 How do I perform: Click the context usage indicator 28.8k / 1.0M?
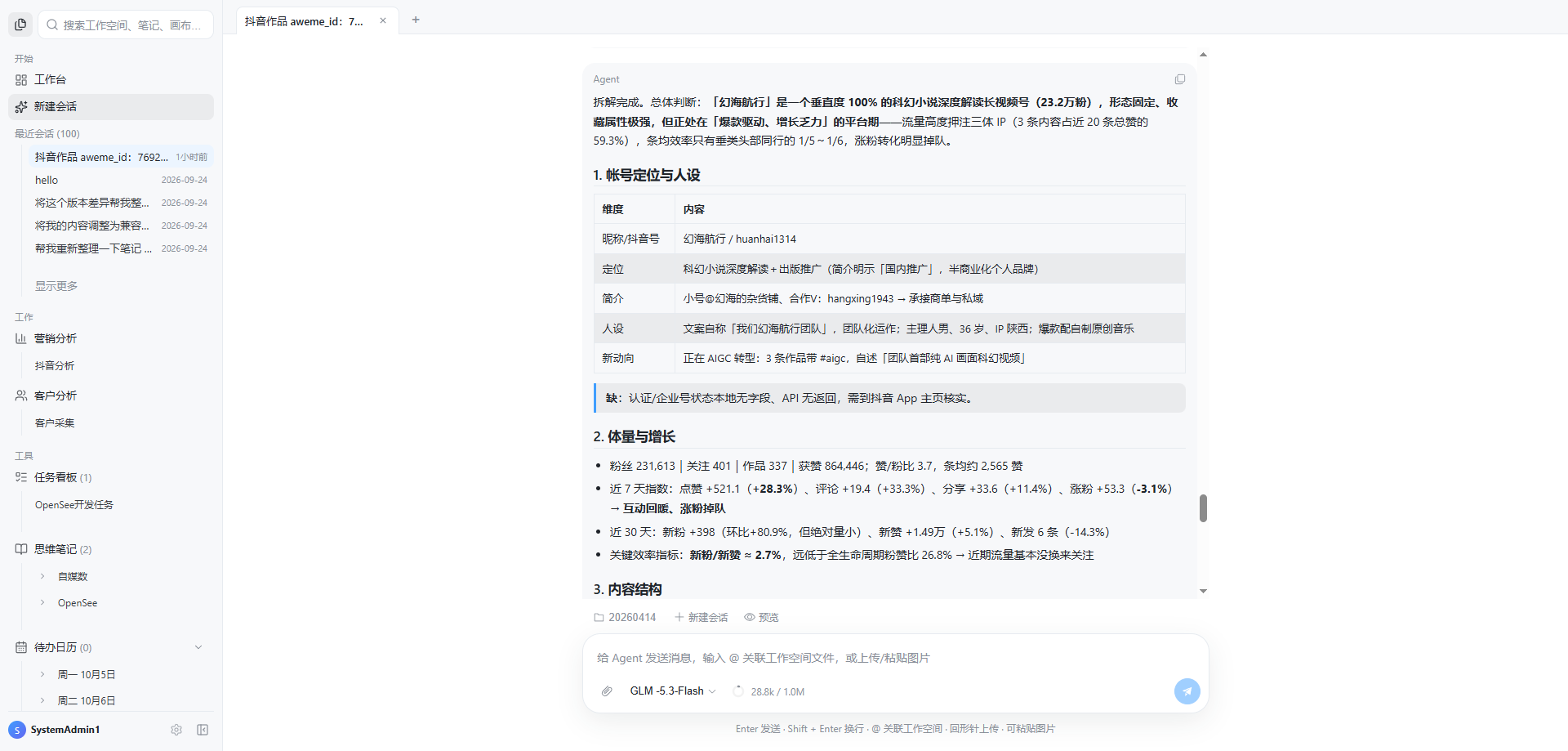pyautogui.click(x=768, y=691)
